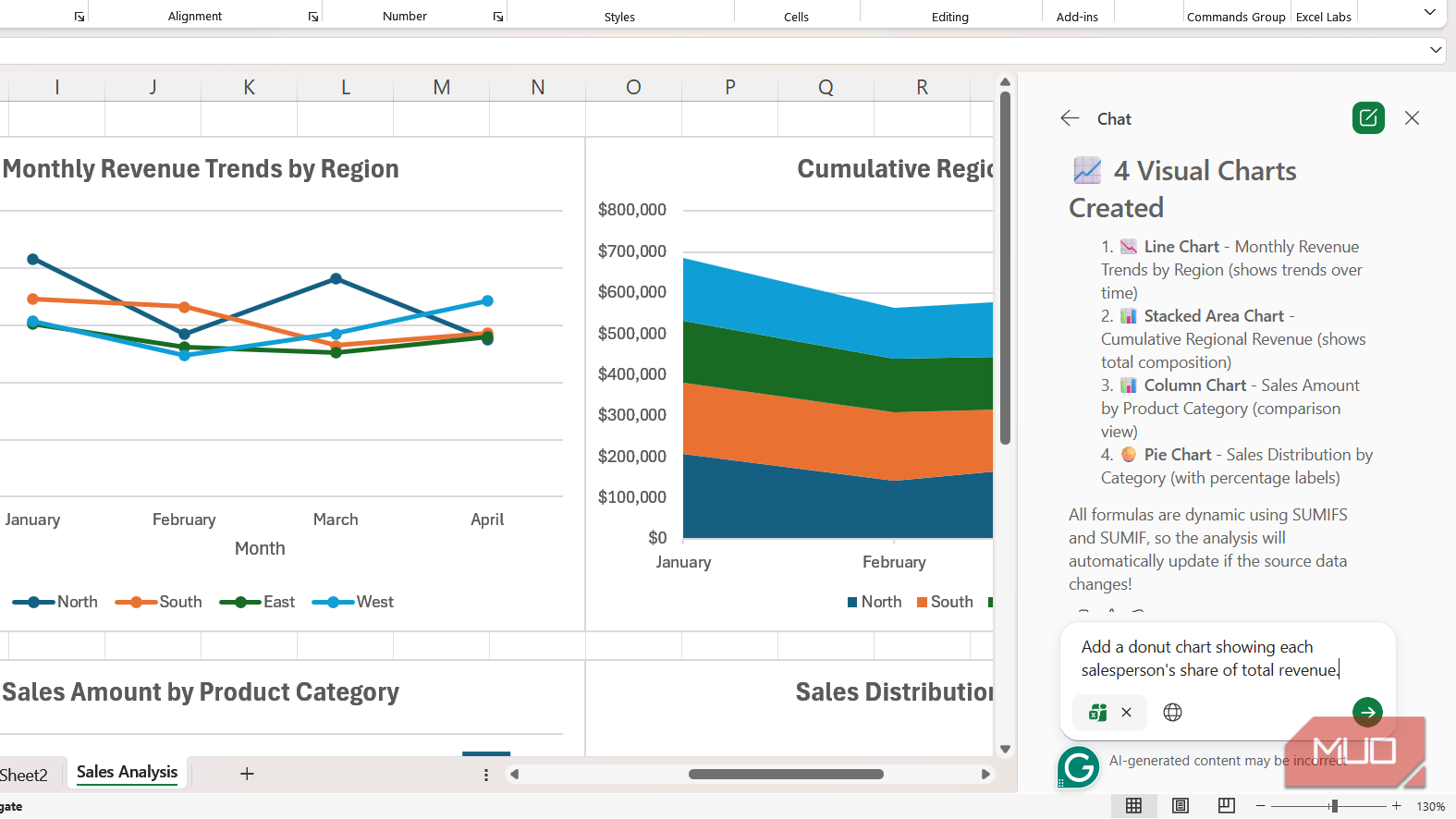Click the horizontal scrollbar thumb

pos(786,775)
